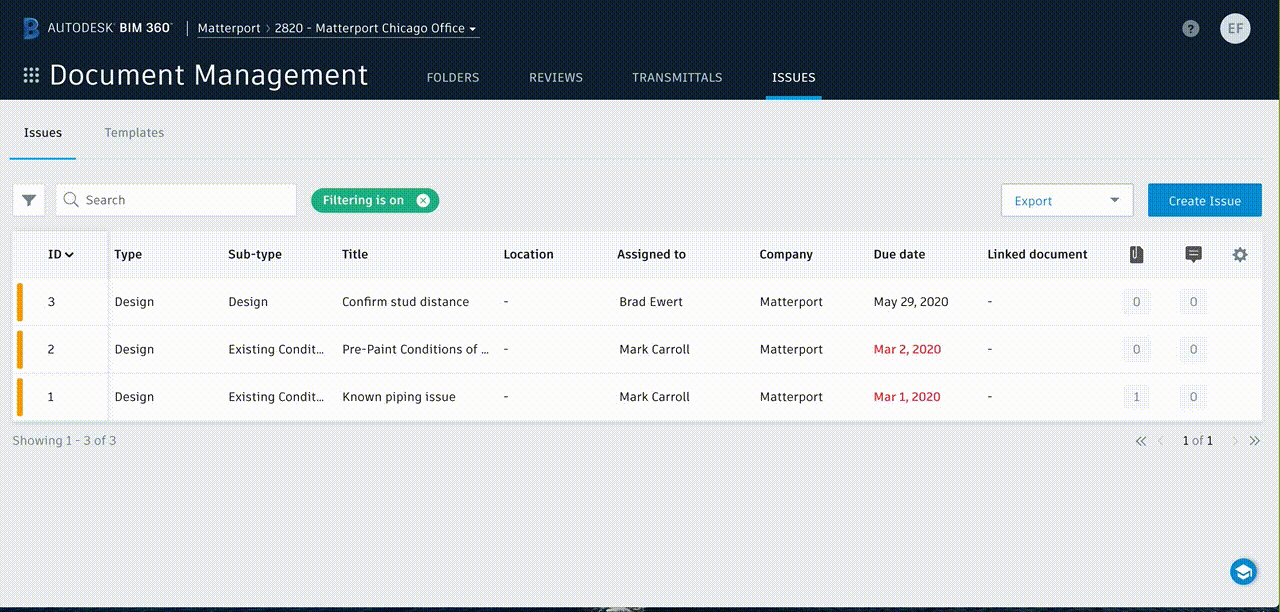Click into the Search input field
Image resolution: width=1280 pixels, height=612 pixels.
[x=176, y=200]
